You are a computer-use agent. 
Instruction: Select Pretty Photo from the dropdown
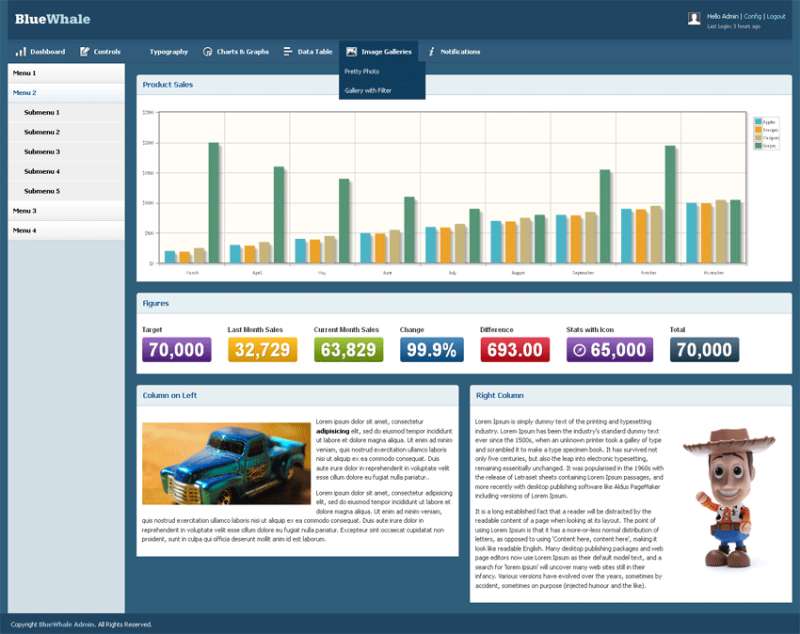(361, 72)
